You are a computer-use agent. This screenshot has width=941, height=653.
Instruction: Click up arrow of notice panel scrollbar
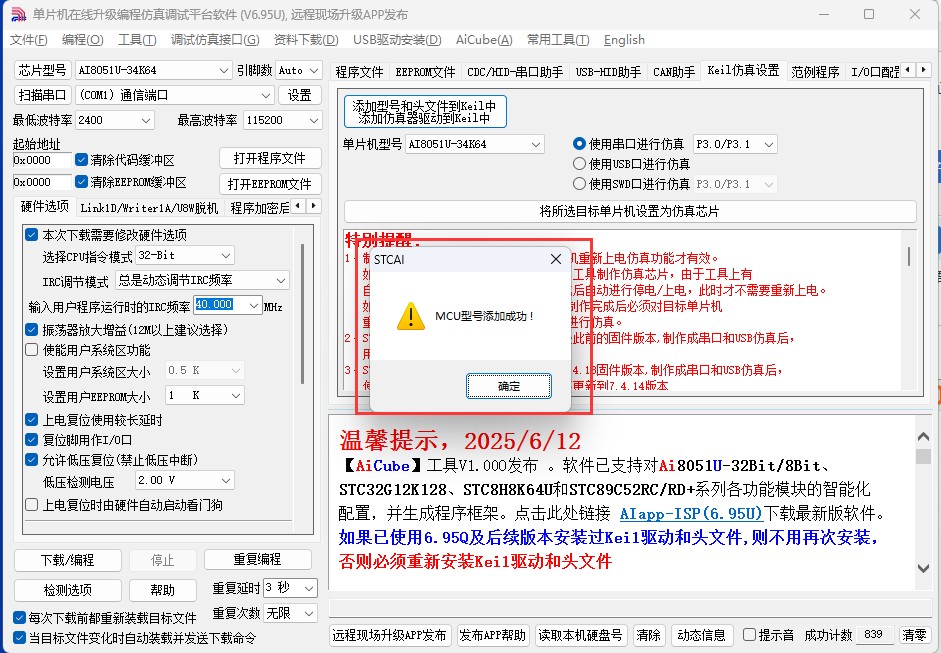(924, 437)
